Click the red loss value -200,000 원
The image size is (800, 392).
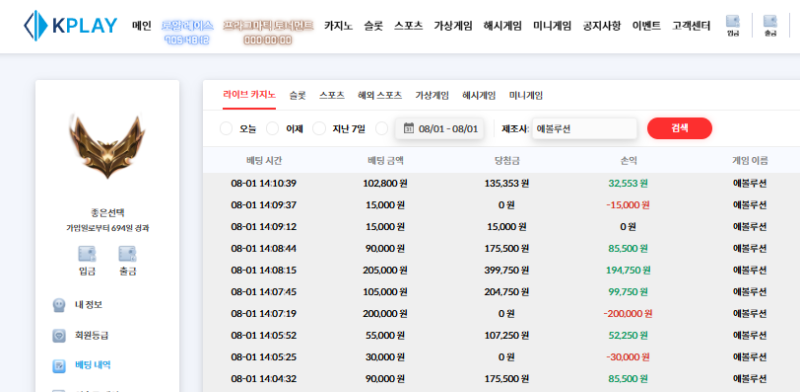coord(628,313)
